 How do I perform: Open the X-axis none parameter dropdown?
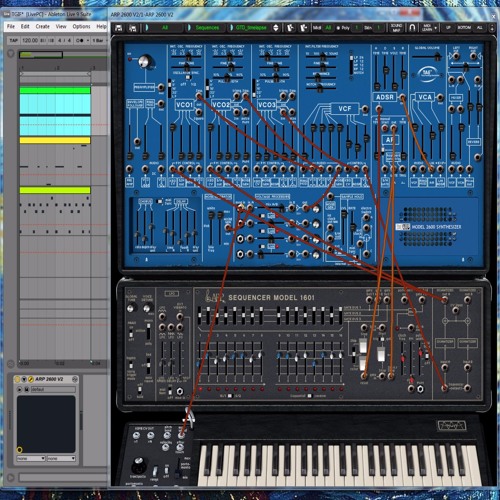pos(31,459)
